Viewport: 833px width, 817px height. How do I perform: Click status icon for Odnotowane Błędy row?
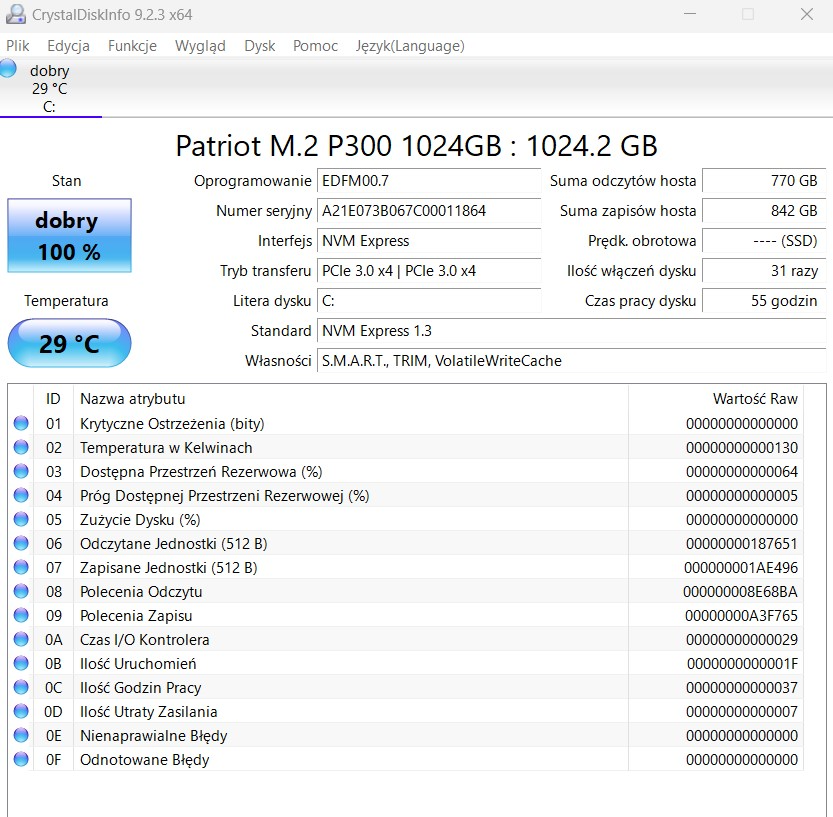tap(21, 760)
